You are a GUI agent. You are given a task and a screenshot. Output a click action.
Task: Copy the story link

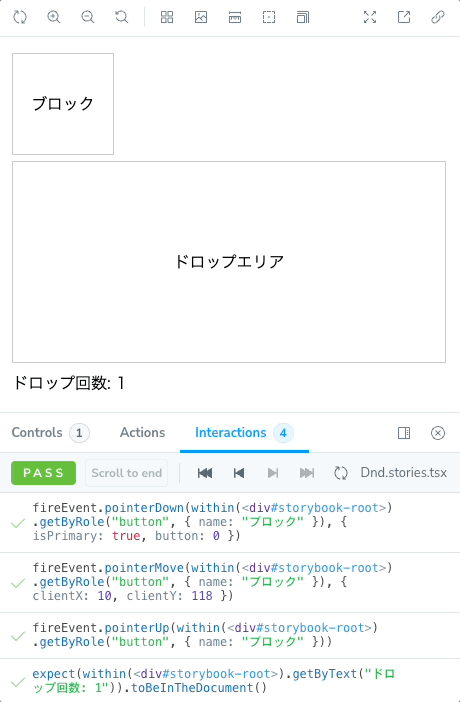tap(438, 17)
